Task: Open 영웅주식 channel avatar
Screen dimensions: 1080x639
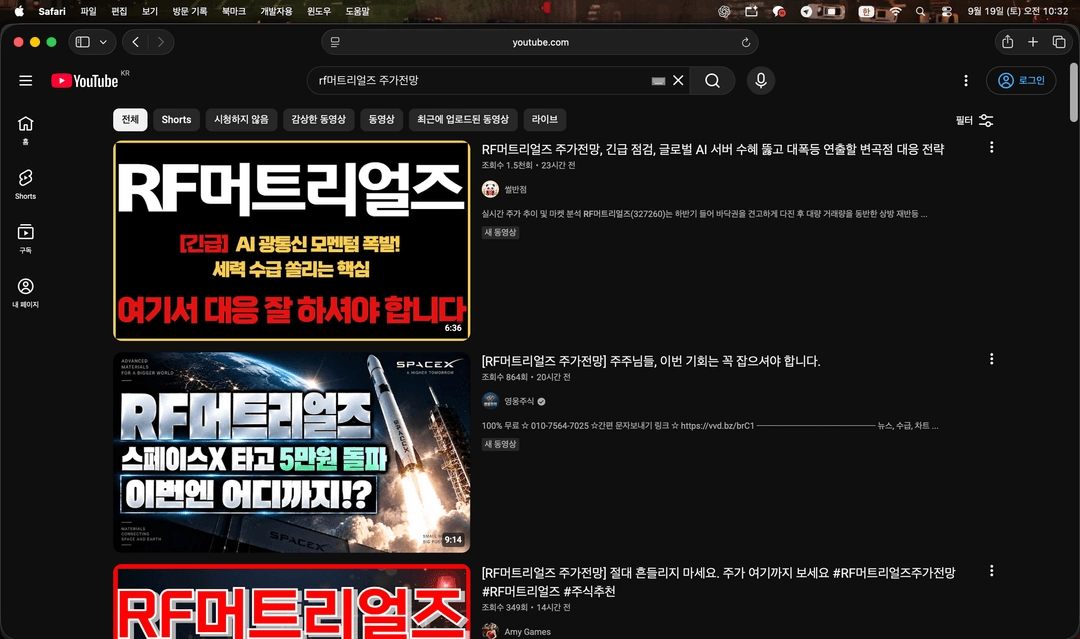Action: (x=490, y=401)
